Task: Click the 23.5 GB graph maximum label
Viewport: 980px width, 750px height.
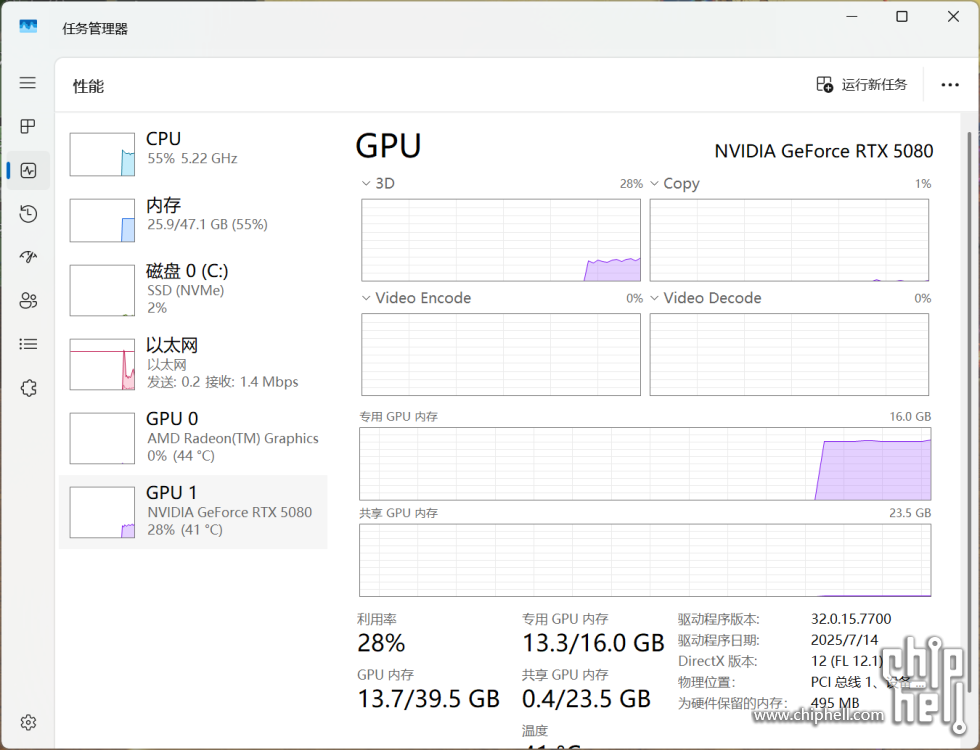Action: pyautogui.click(x=910, y=512)
